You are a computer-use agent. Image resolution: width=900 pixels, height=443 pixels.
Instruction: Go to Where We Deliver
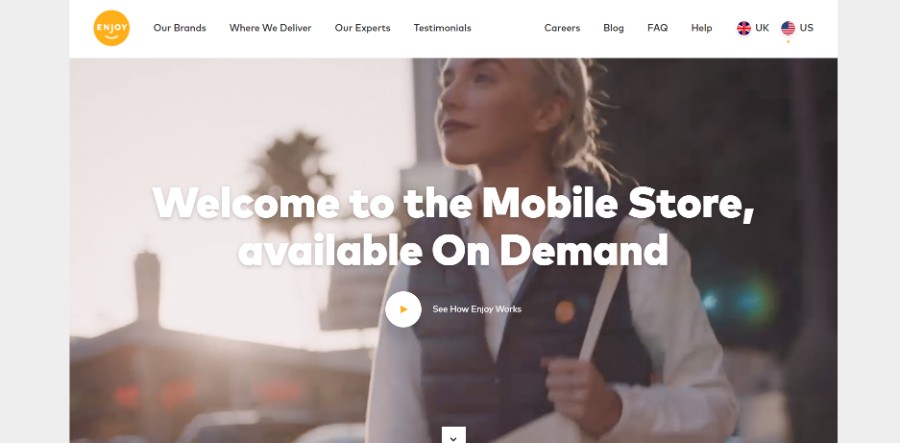tap(270, 28)
